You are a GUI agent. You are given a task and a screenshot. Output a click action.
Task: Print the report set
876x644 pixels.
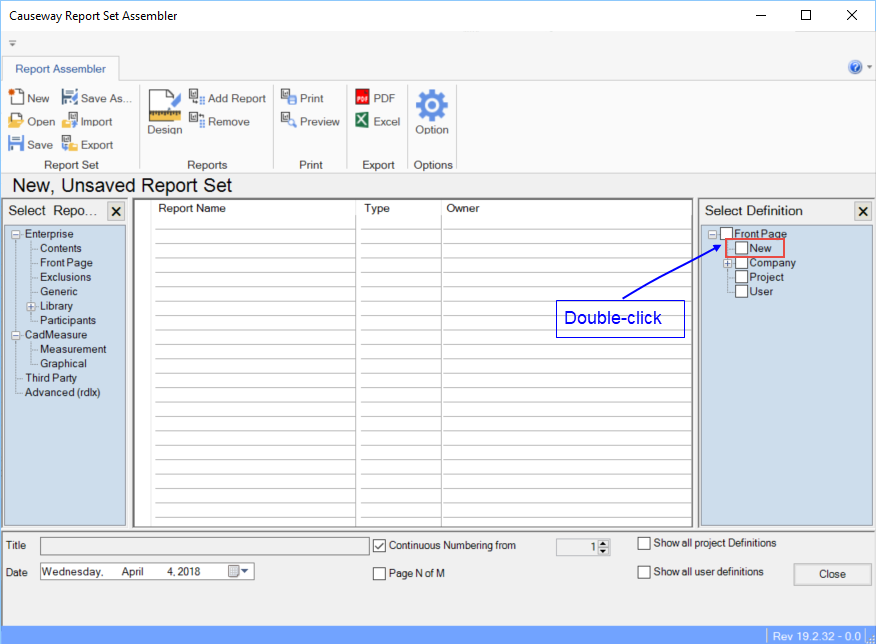302,98
